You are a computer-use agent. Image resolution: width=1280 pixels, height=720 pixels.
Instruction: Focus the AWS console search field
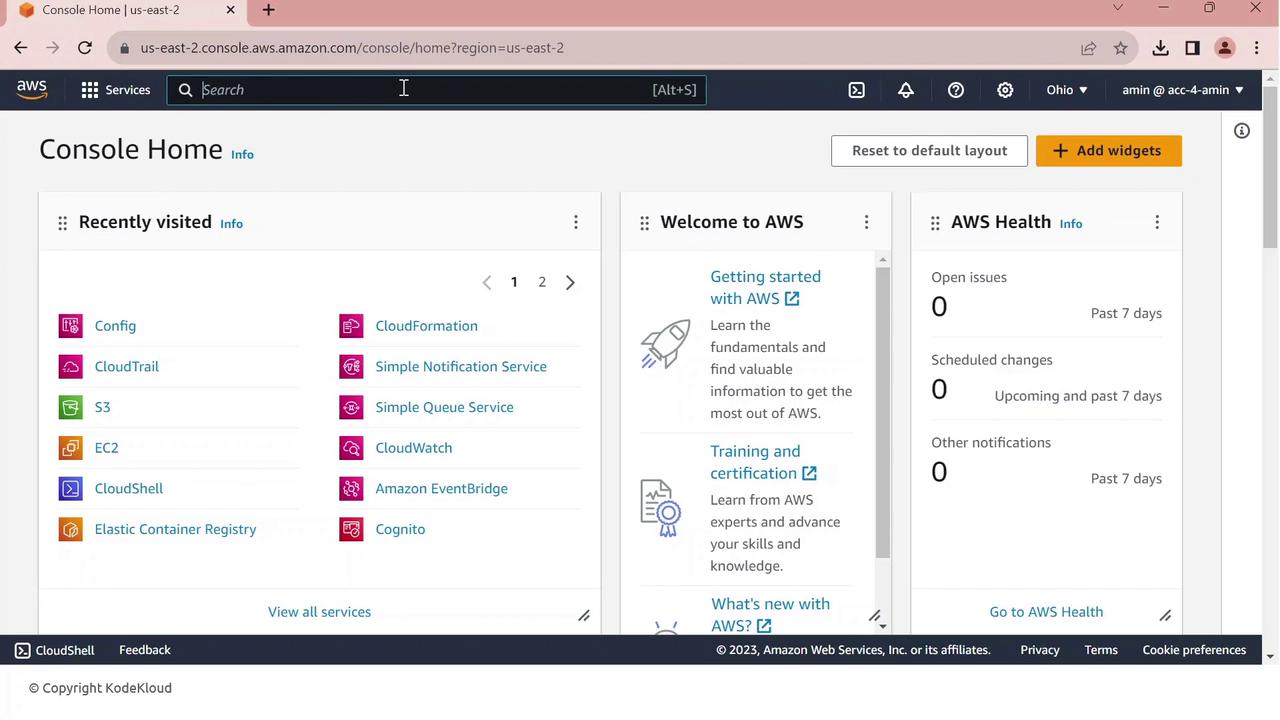pos(437,90)
